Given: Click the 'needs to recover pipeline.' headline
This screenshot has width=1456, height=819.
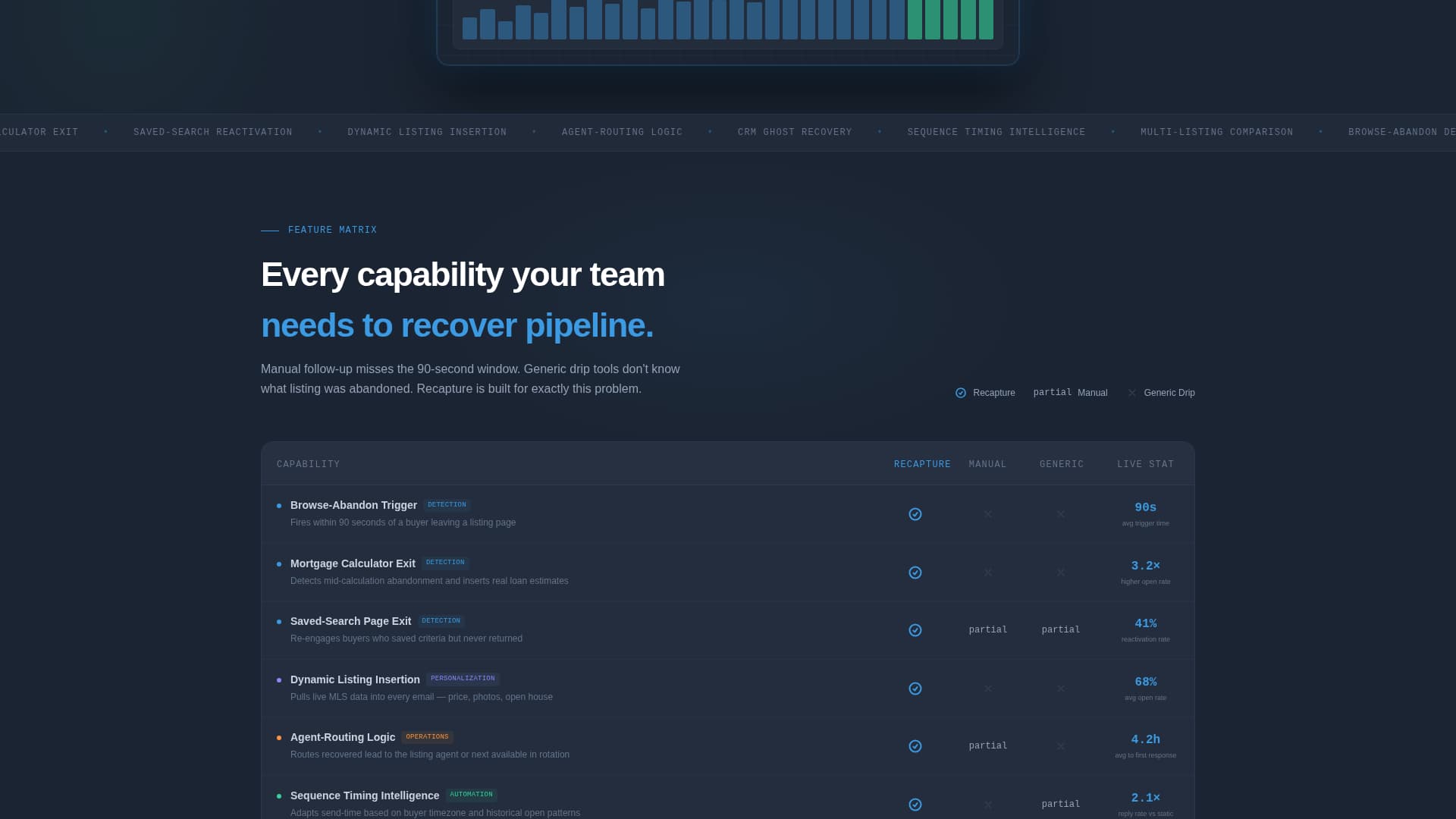Looking at the screenshot, I should click(x=457, y=325).
